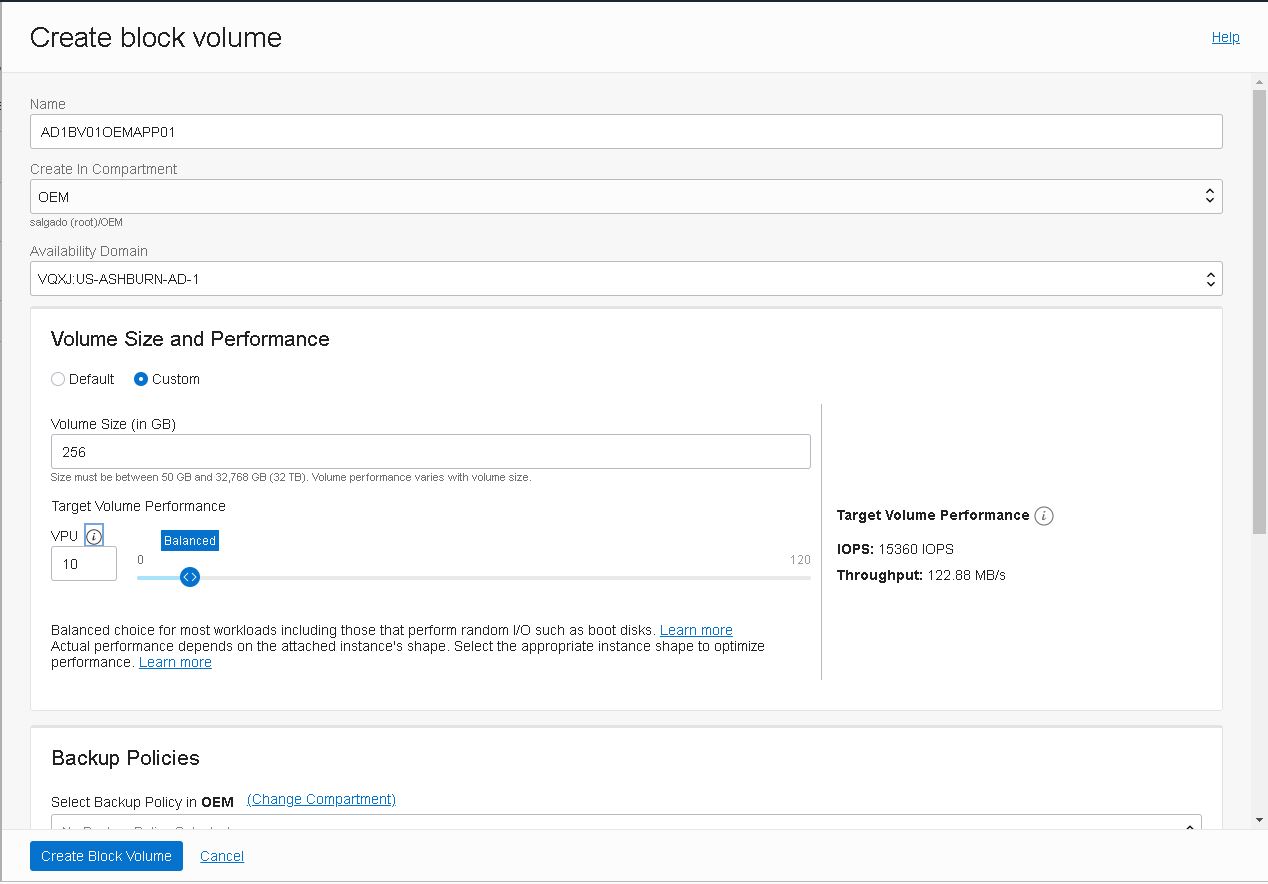Click the scrollbar down arrow
The width and height of the screenshot is (1268, 884).
tap(1259, 820)
